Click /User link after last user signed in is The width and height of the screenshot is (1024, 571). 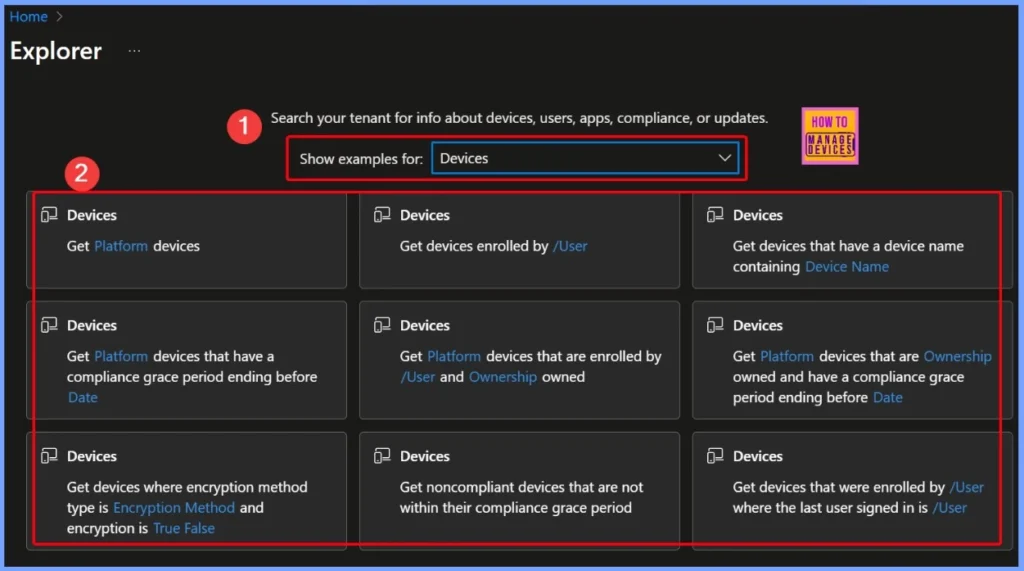click(950, 508)
